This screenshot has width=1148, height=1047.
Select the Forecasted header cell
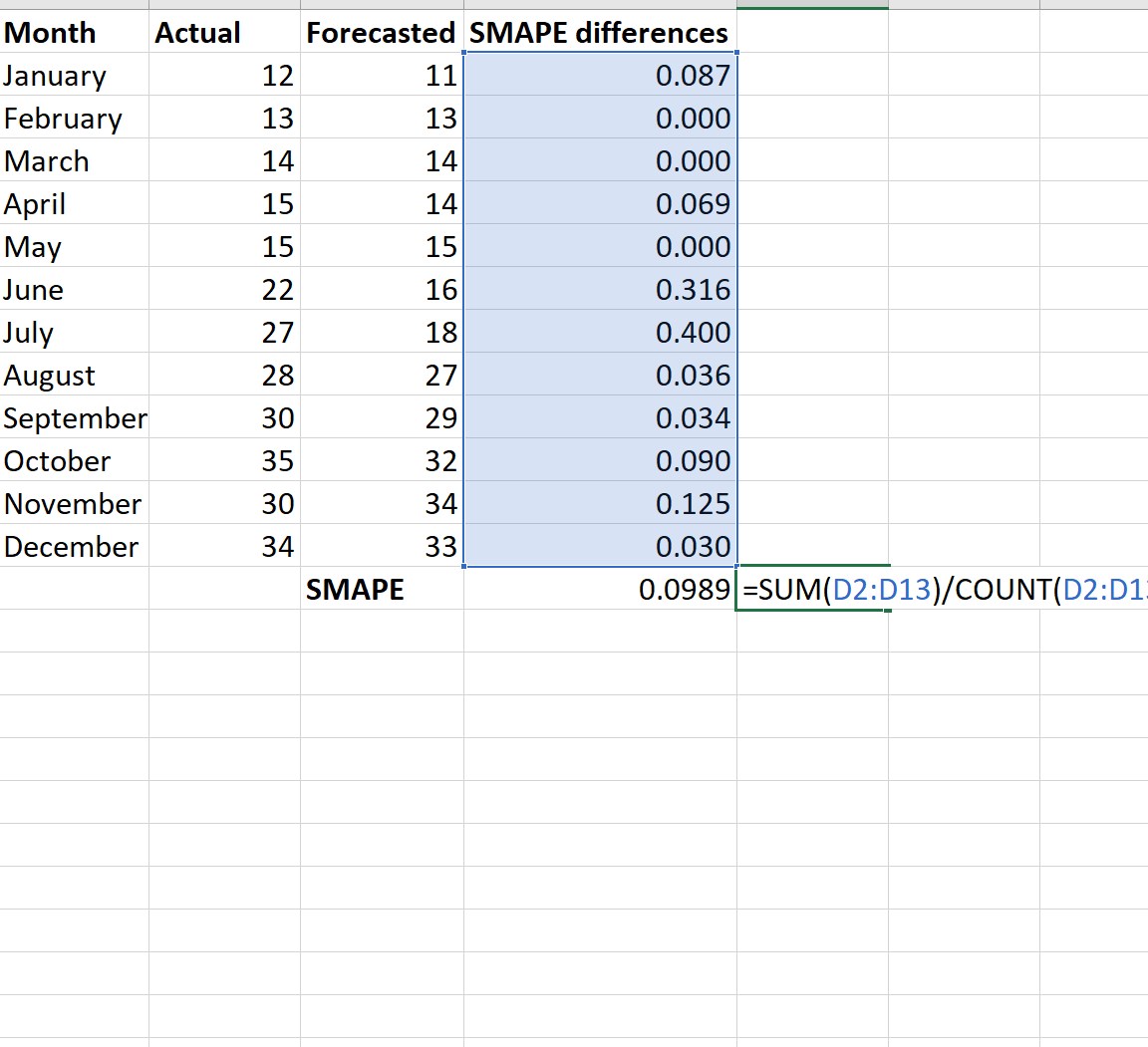(x=381, y=32)
